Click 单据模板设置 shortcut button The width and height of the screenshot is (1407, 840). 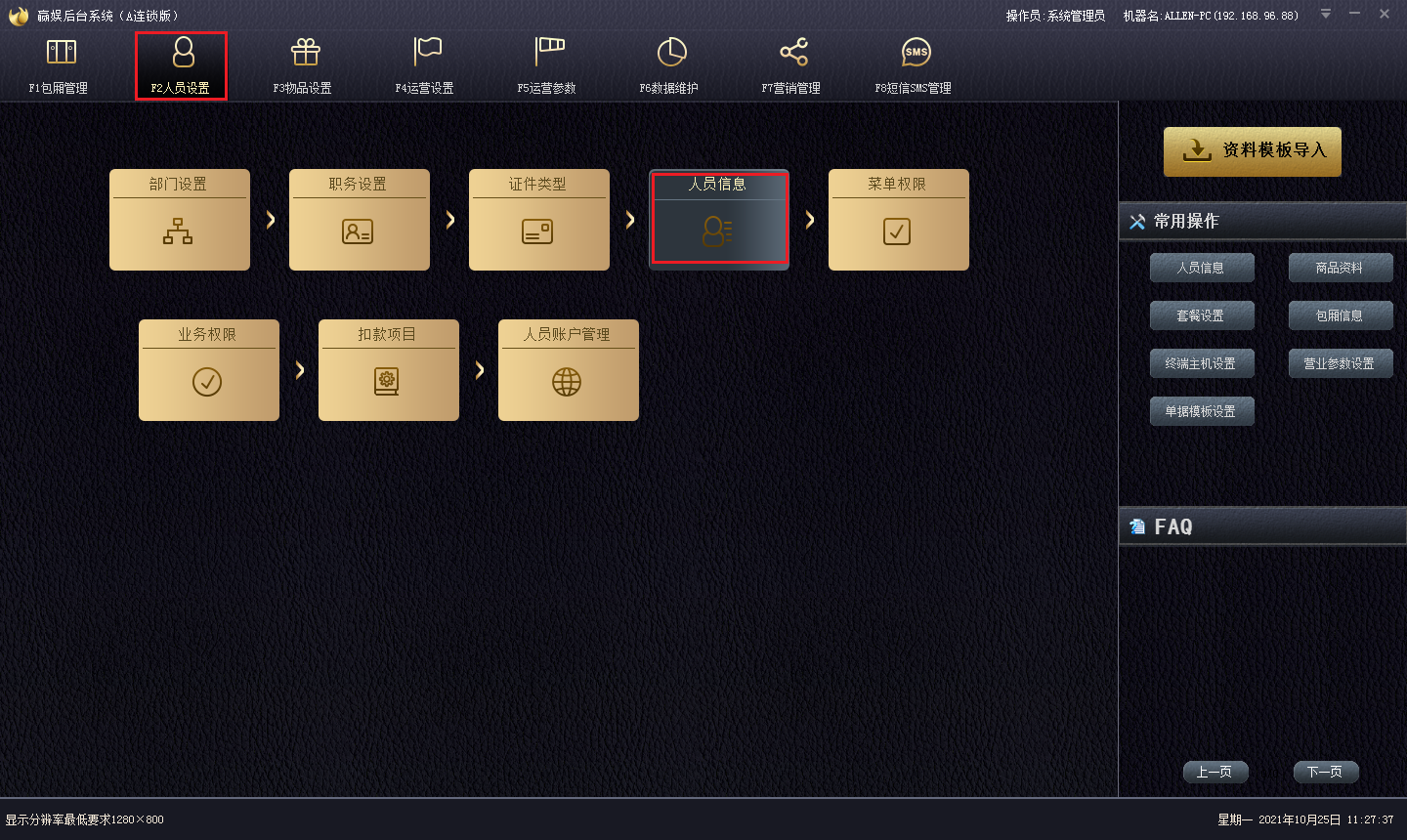[x=1202, y=411]
